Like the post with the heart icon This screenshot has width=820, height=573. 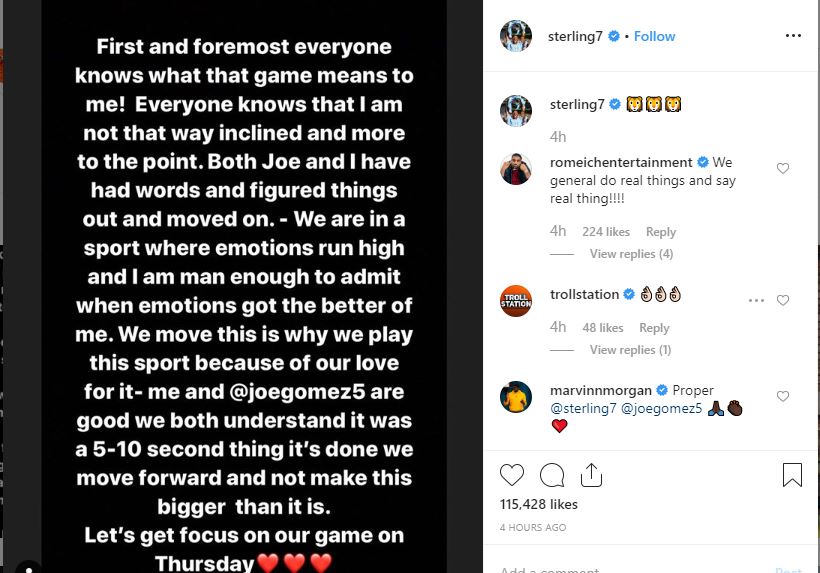(512, 475)
